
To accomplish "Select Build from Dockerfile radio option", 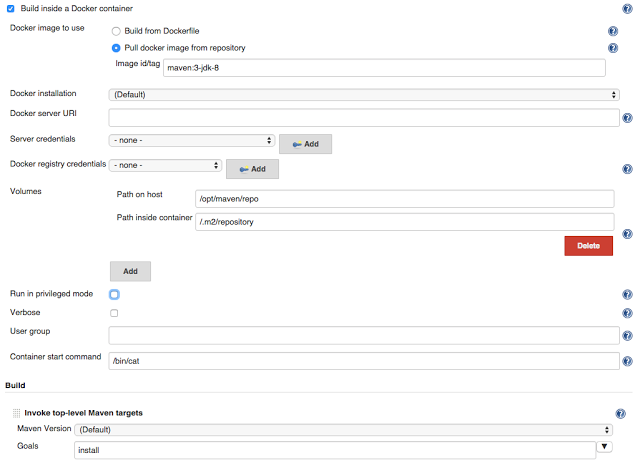I will pos(116,31).
